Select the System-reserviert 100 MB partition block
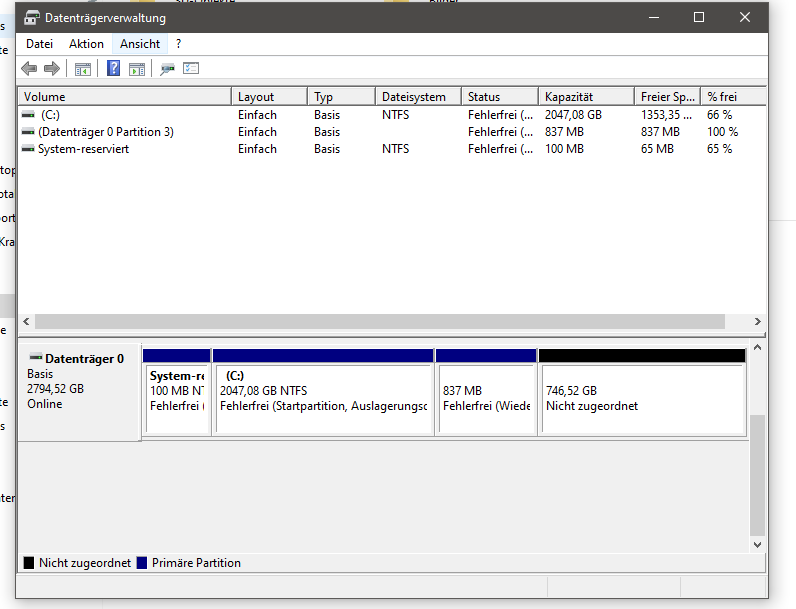The height and width of the screenshot is (609, 796). [177, 392]
